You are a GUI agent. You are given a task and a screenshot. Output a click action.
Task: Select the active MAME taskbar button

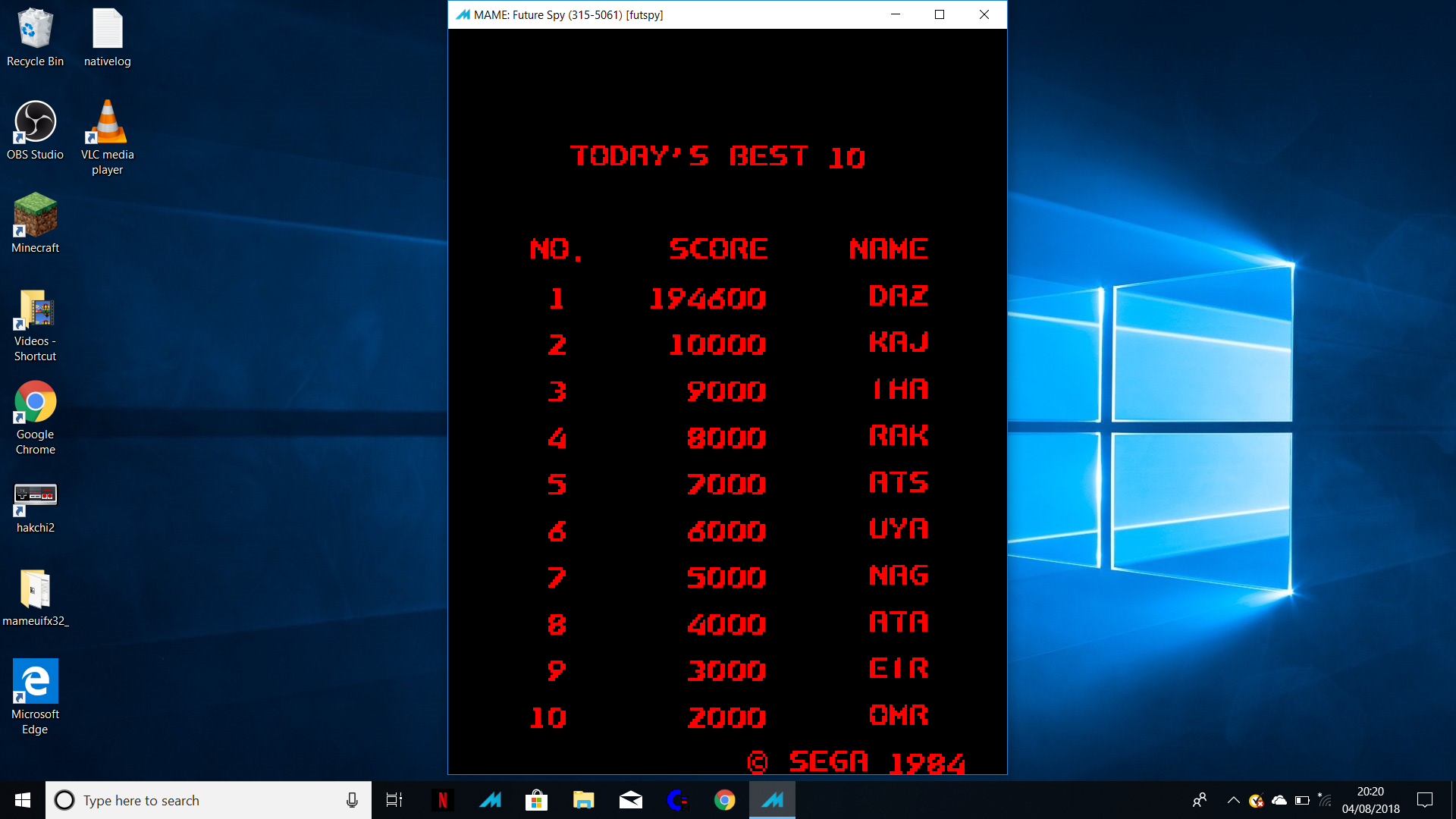pos(772,800)
